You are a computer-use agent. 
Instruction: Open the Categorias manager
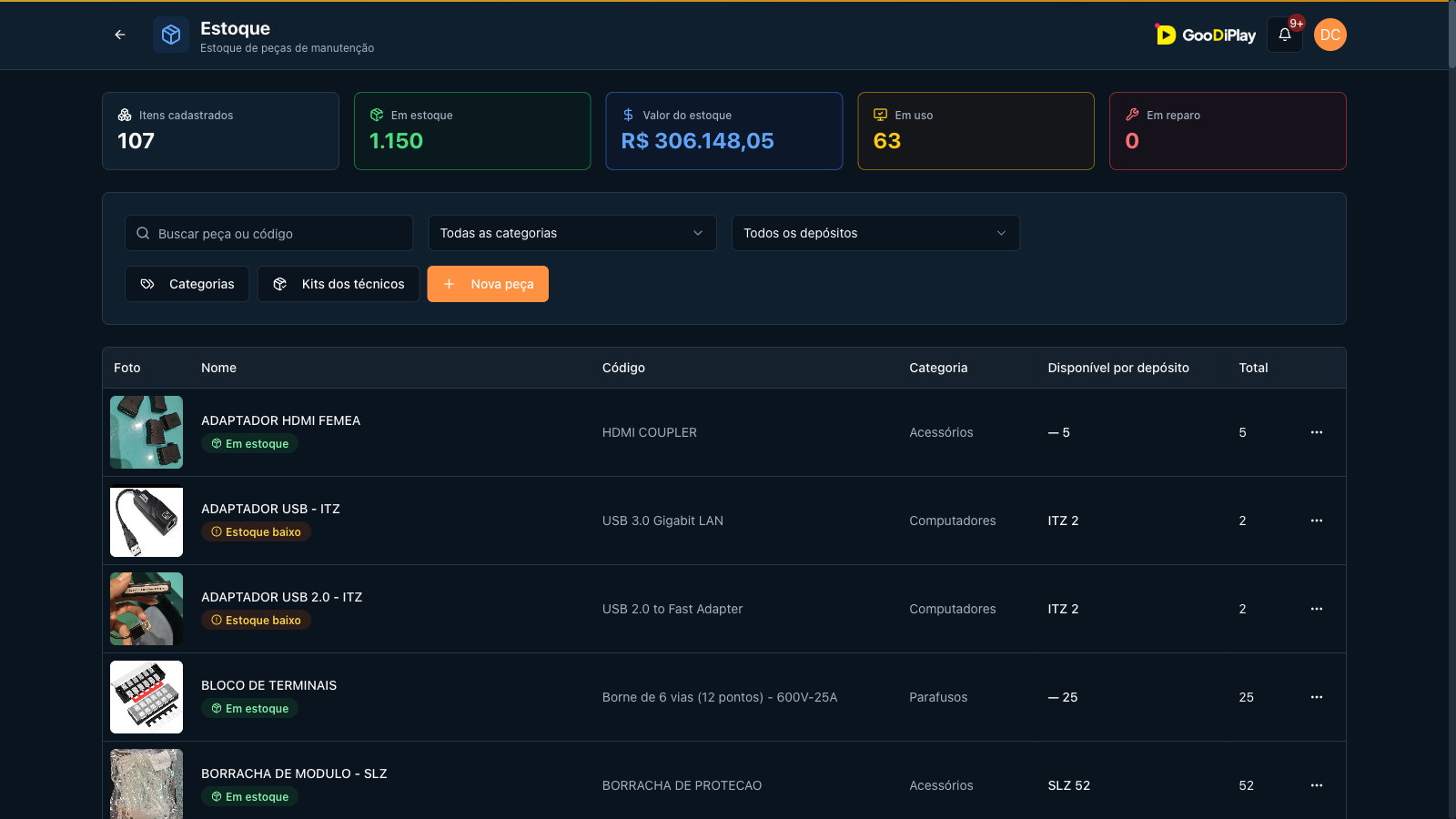(187, 284)
